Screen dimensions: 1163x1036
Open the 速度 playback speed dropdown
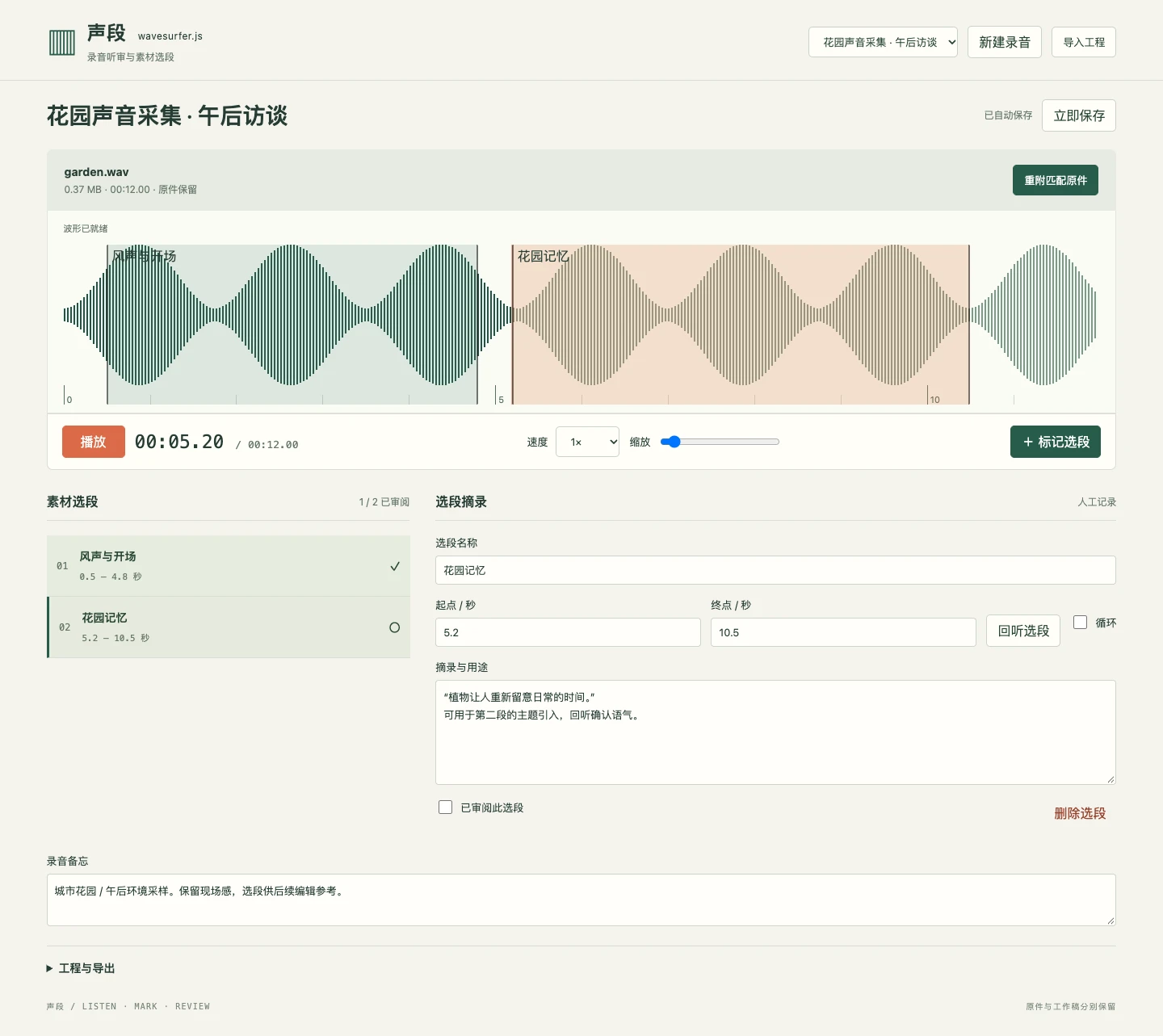click(587, 442)
